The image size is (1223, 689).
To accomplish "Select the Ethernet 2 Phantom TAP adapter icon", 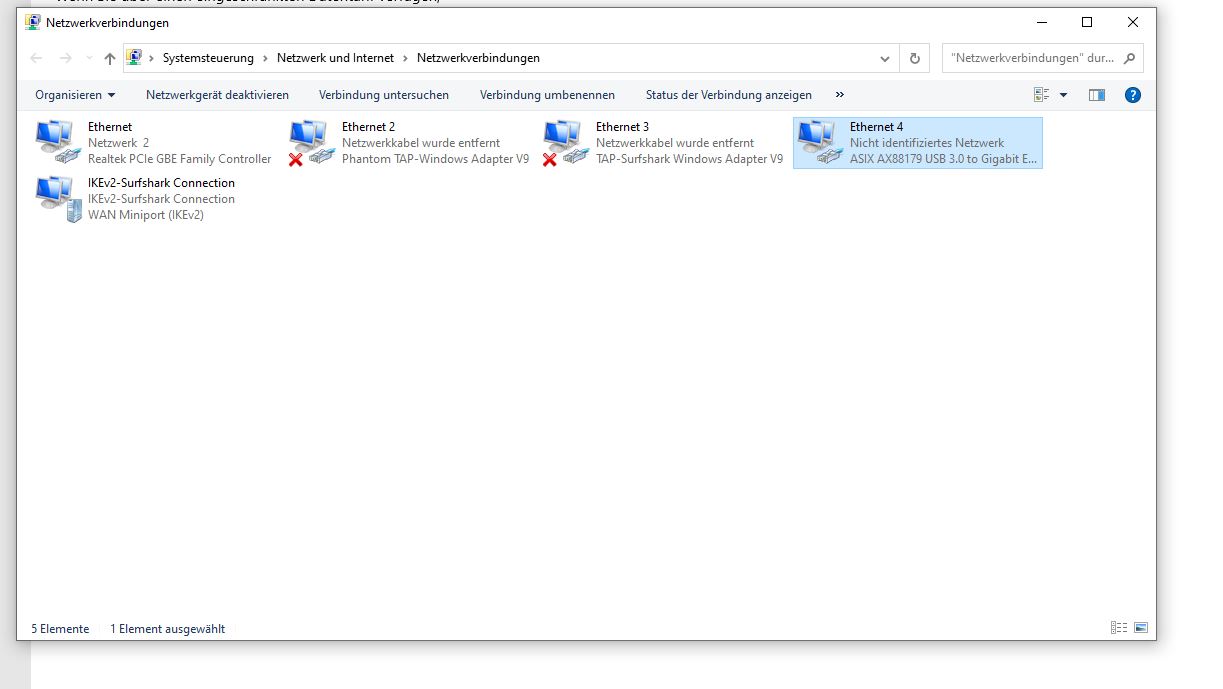I will (312, 143).
